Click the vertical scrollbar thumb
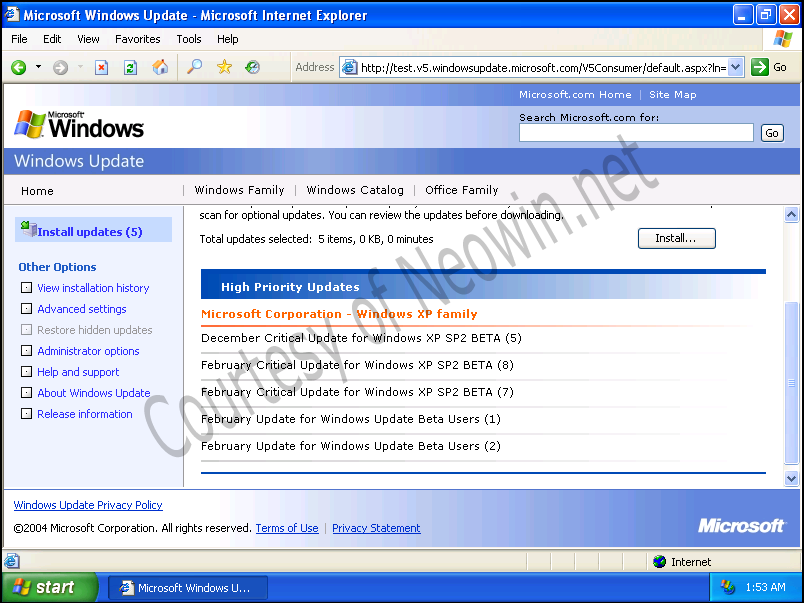 pyautogui.click(x=791, y=383)
